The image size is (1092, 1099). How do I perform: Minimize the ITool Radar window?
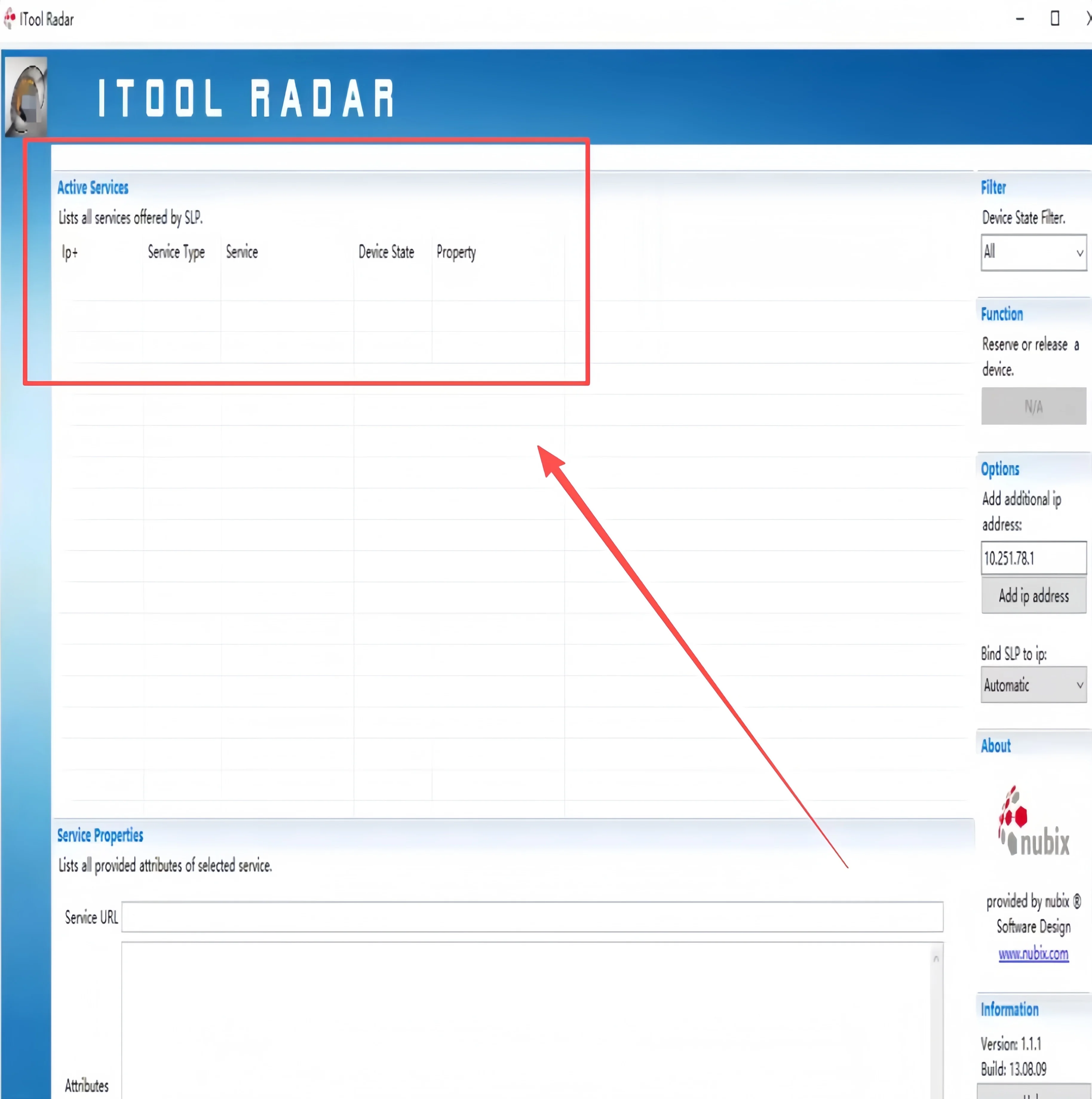[x=1020, y=19]
